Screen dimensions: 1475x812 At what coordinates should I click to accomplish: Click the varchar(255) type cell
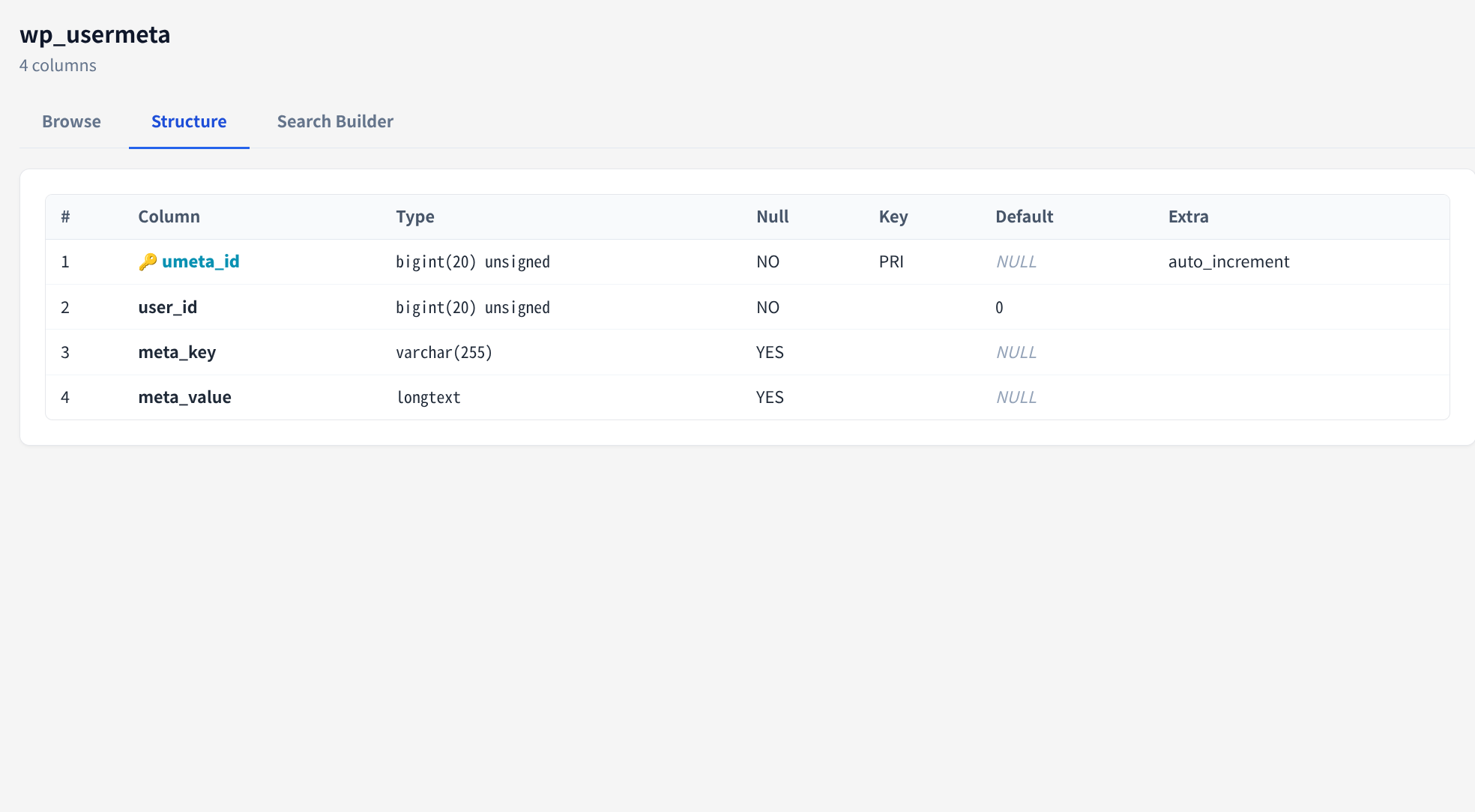click(x=444, y=352)
